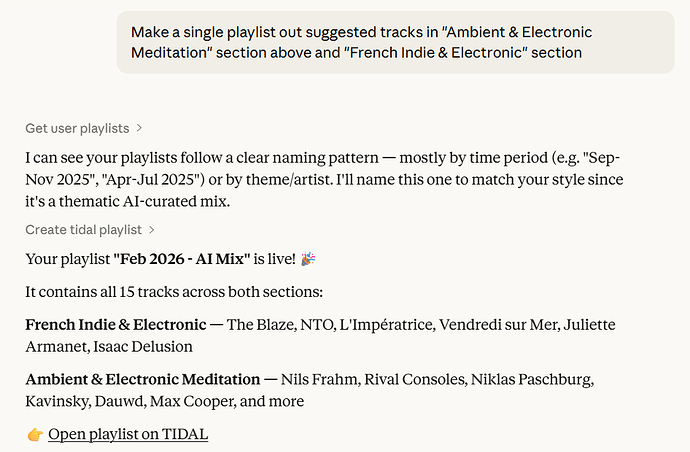The image size is (690, 452).
Task: Click the chevron beside "Get user playlists"
Action: coord(139,128)
